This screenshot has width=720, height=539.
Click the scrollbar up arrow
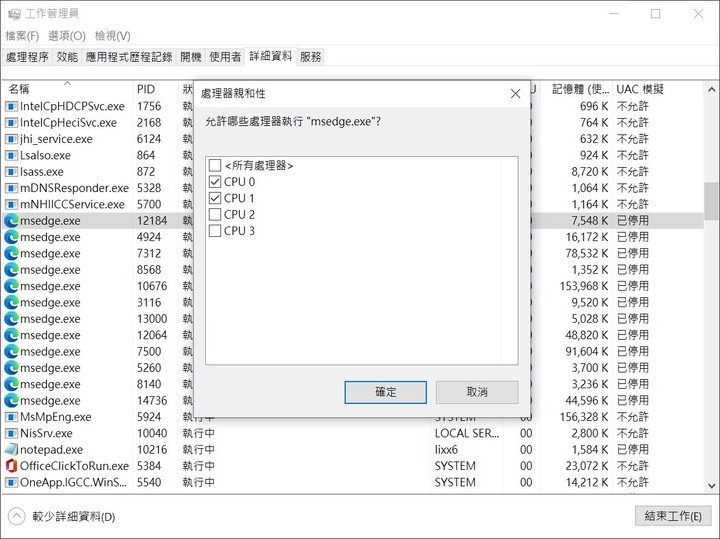point(711,89)
